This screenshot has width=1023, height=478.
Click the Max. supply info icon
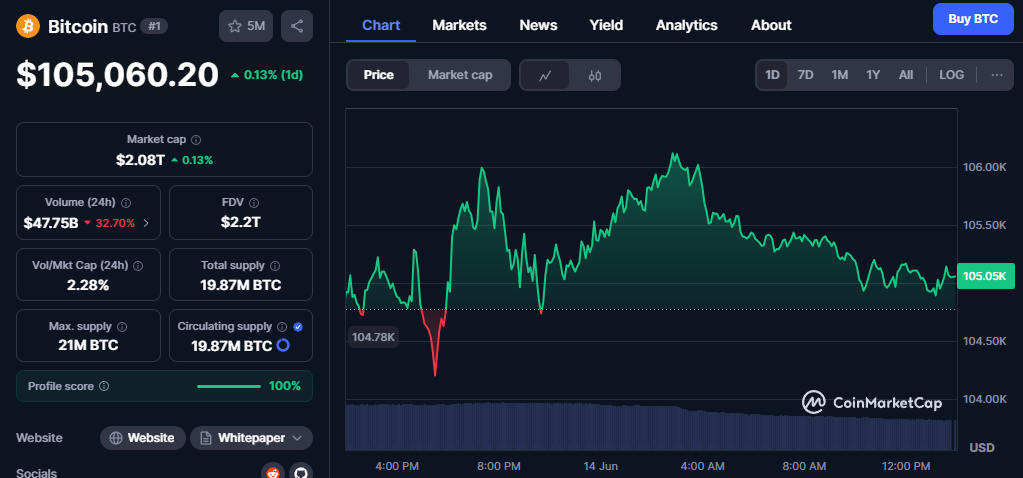(121, 327)
